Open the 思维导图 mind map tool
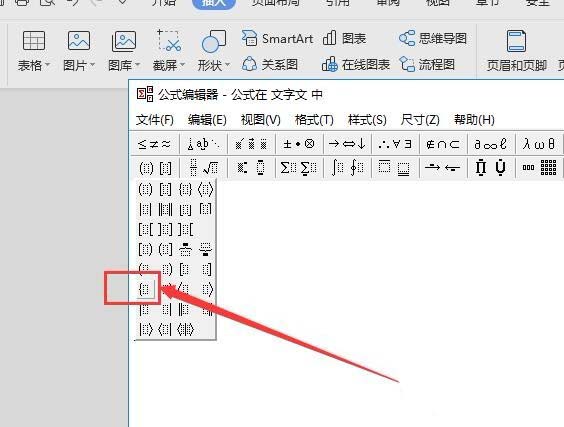Image resolution: width=564 pixels, height=427 pixels. click(x=433, y=38)
